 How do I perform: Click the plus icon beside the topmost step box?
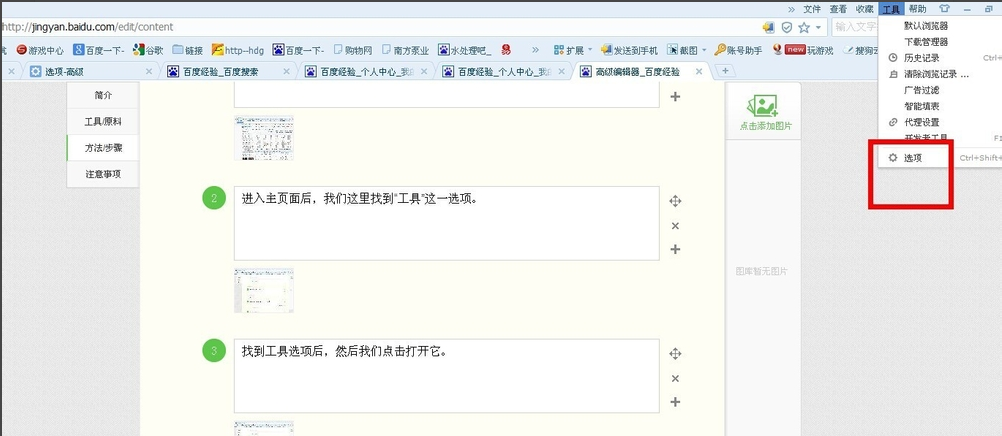click(x=675, y=97)
